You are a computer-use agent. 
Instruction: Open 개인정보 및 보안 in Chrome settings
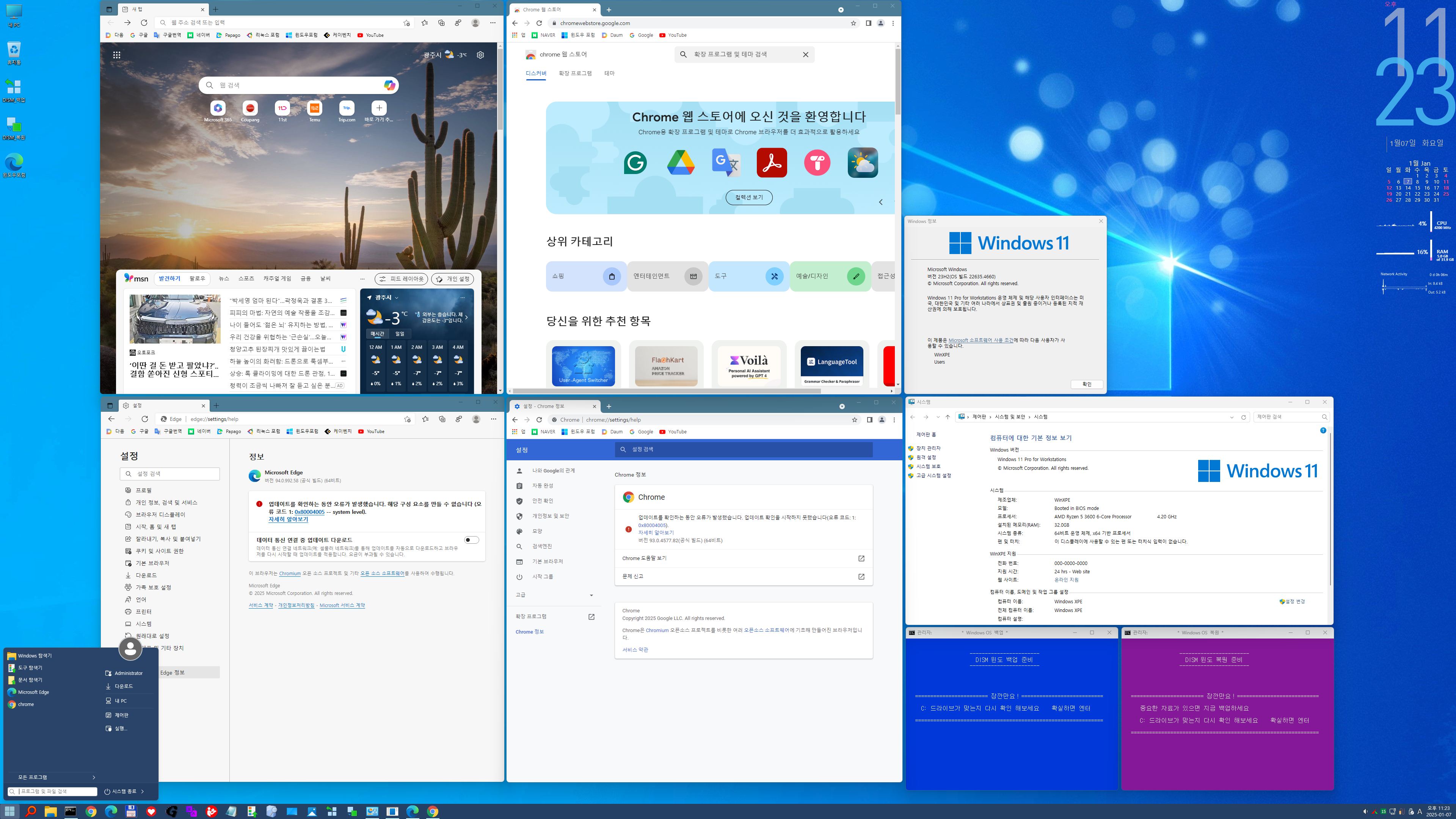pyautogui.click(x=550, y=516)
